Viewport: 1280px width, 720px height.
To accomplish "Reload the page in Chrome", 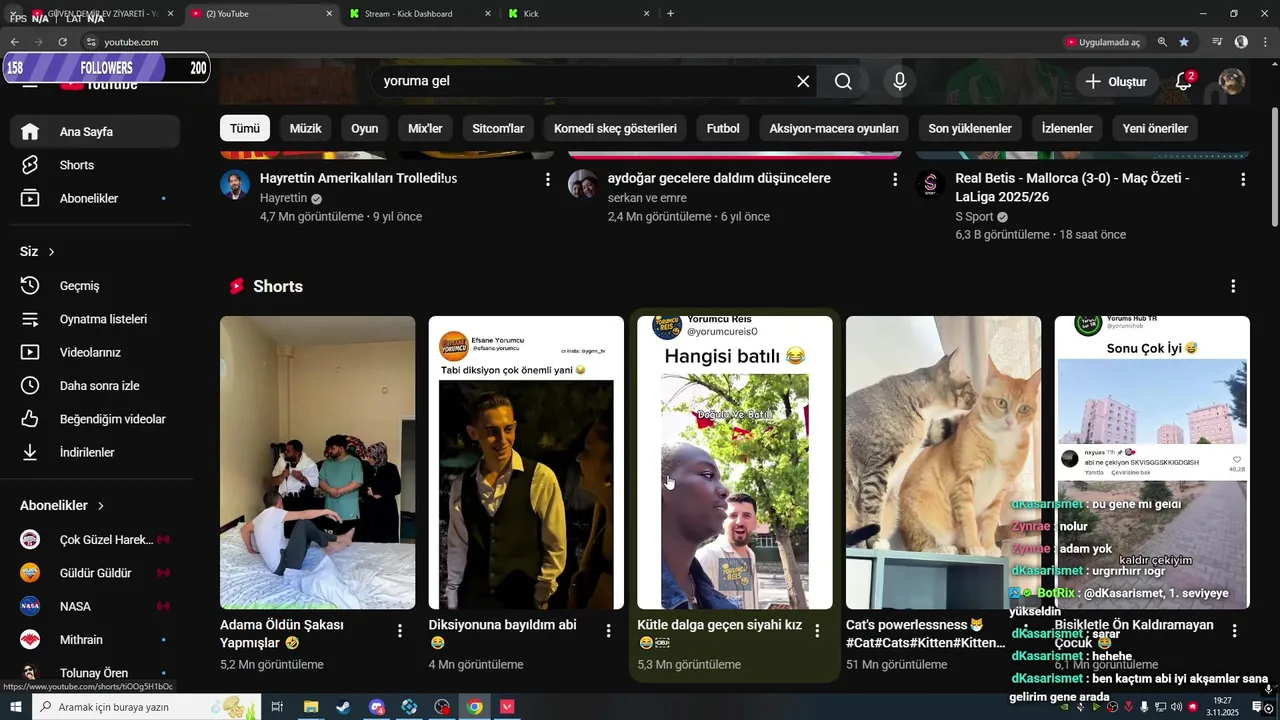I will pos(63,42).
